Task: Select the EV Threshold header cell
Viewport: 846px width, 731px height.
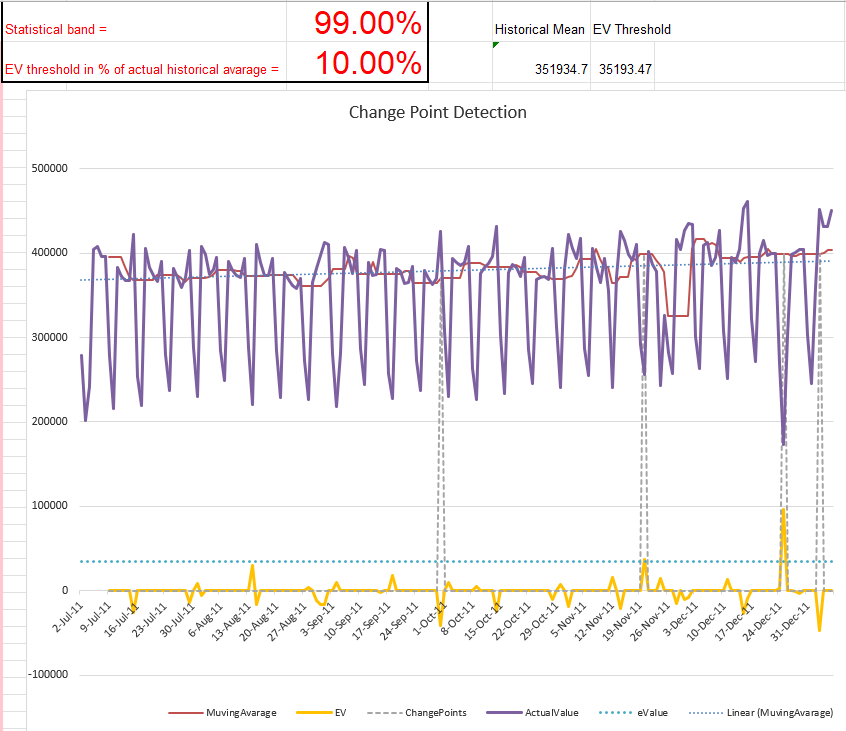Action: click(x=632, y=29)
